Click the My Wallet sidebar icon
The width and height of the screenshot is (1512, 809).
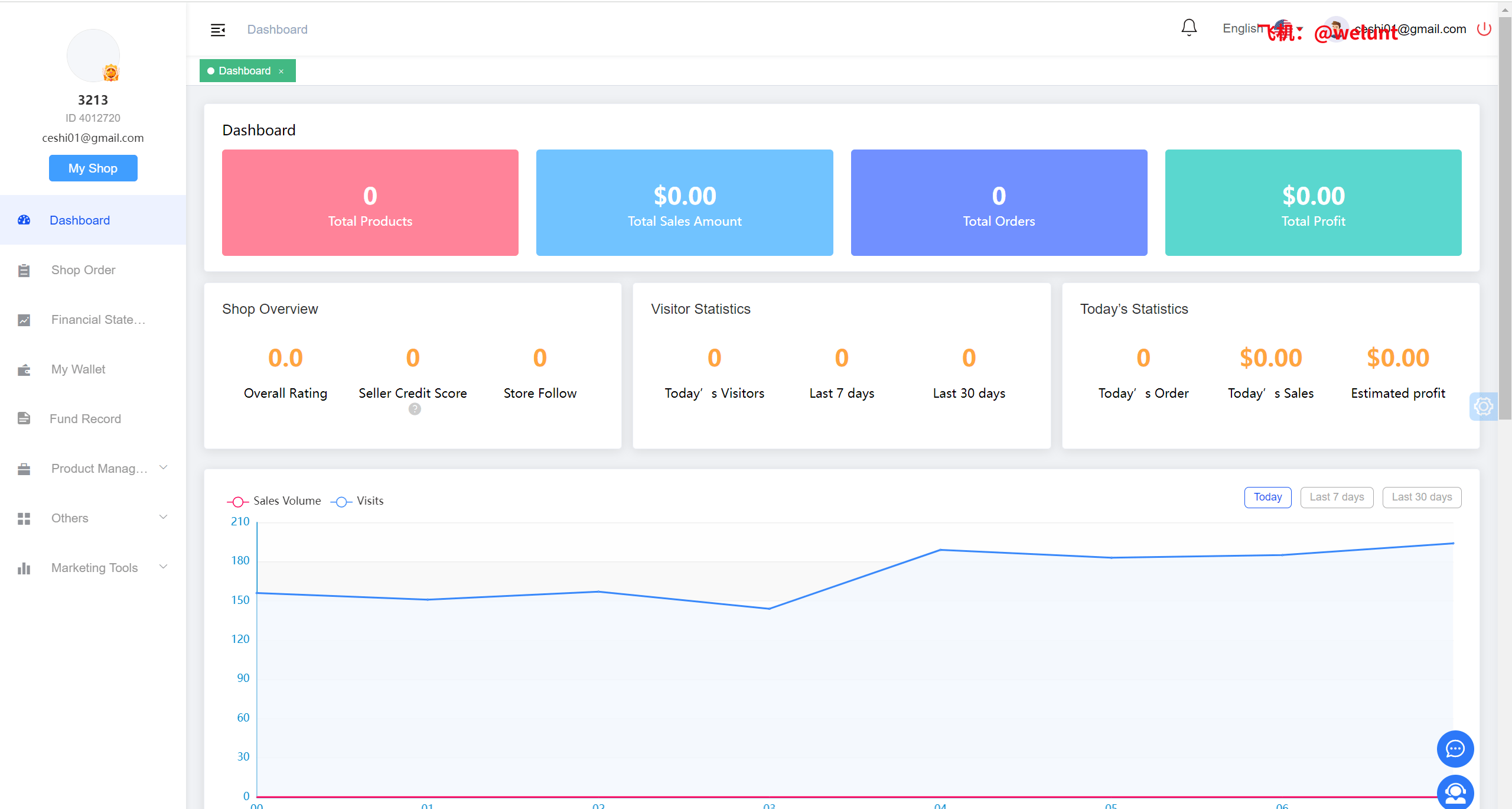pyautogui.click(x=24, y=370)
